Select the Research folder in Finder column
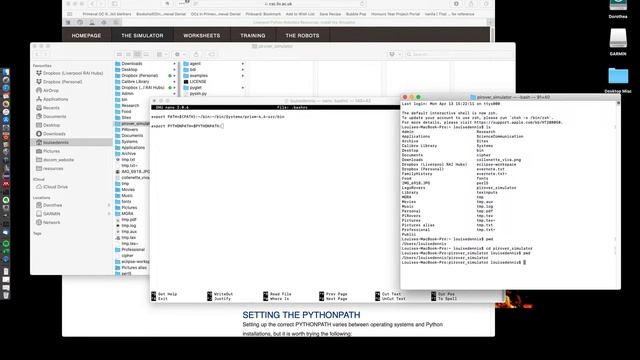Image resolution: width=640 pixels, height=360 pixels. click(x=127, y=105)
